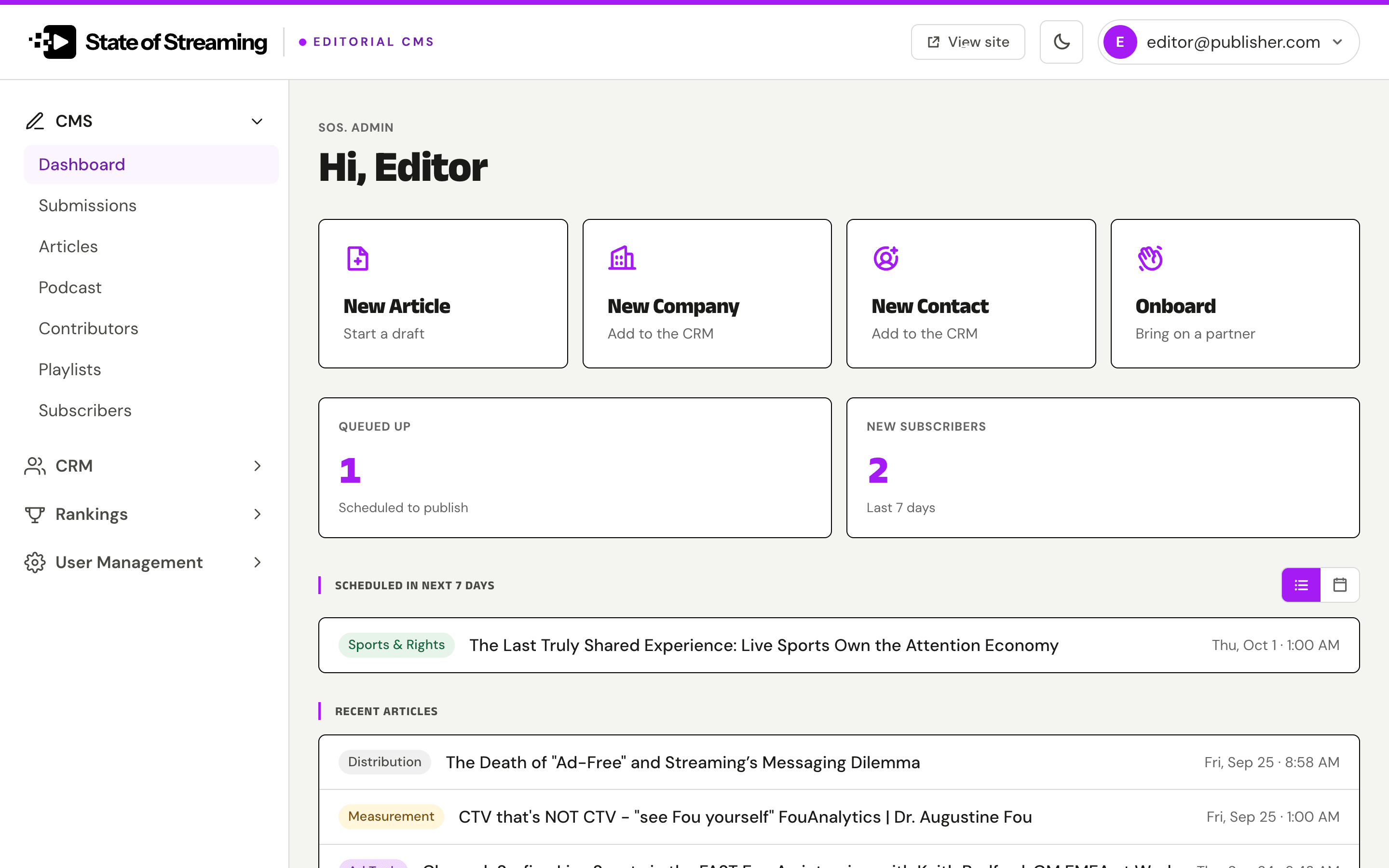The image size is (1389, 868).
Task: Click the Measurement category tag
Action: (391, 817)
